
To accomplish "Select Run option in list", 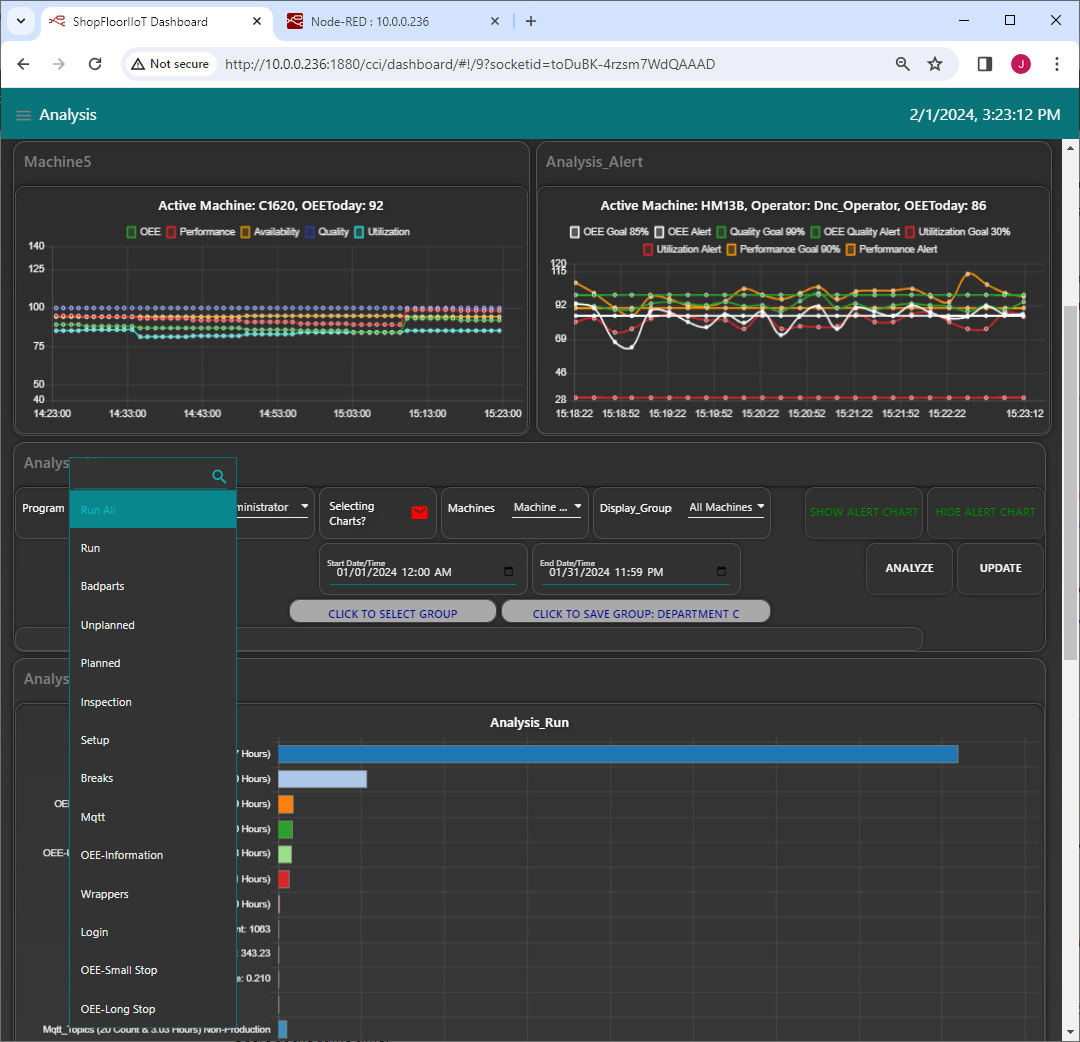I will click(x=153, y=548).
